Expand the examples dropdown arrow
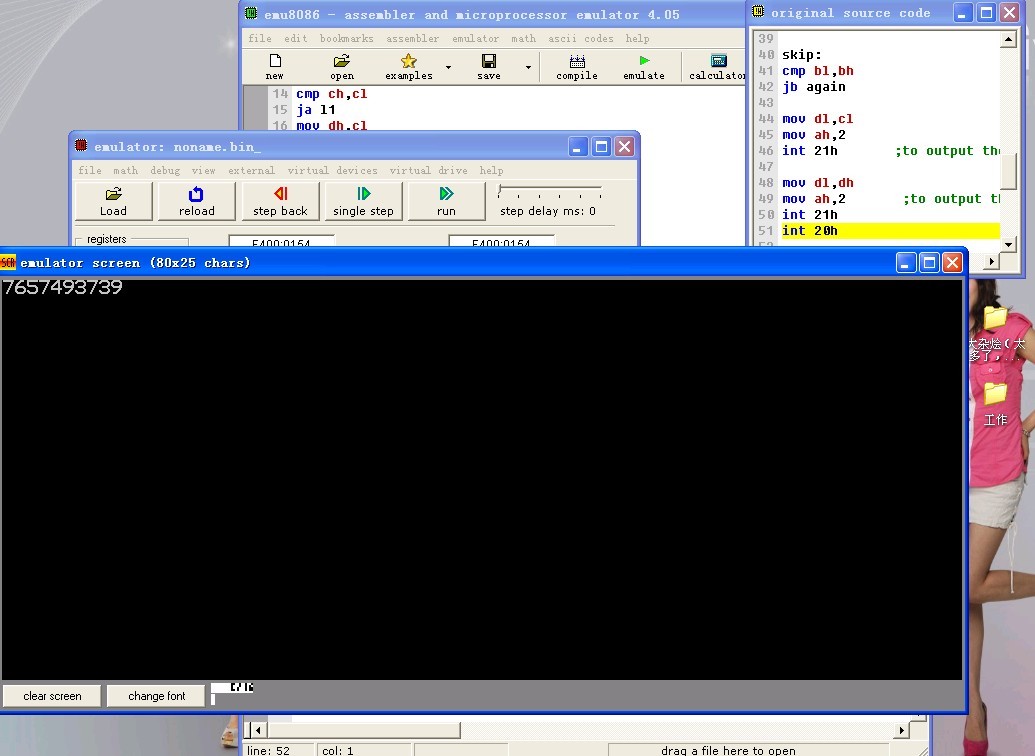Viewport: 1035px width, 756px height. tap(448, 68)
